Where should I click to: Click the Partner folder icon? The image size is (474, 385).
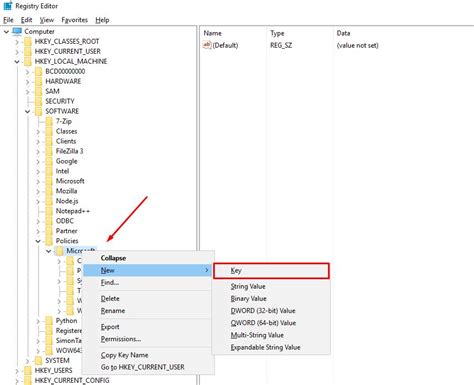point(49,231)
